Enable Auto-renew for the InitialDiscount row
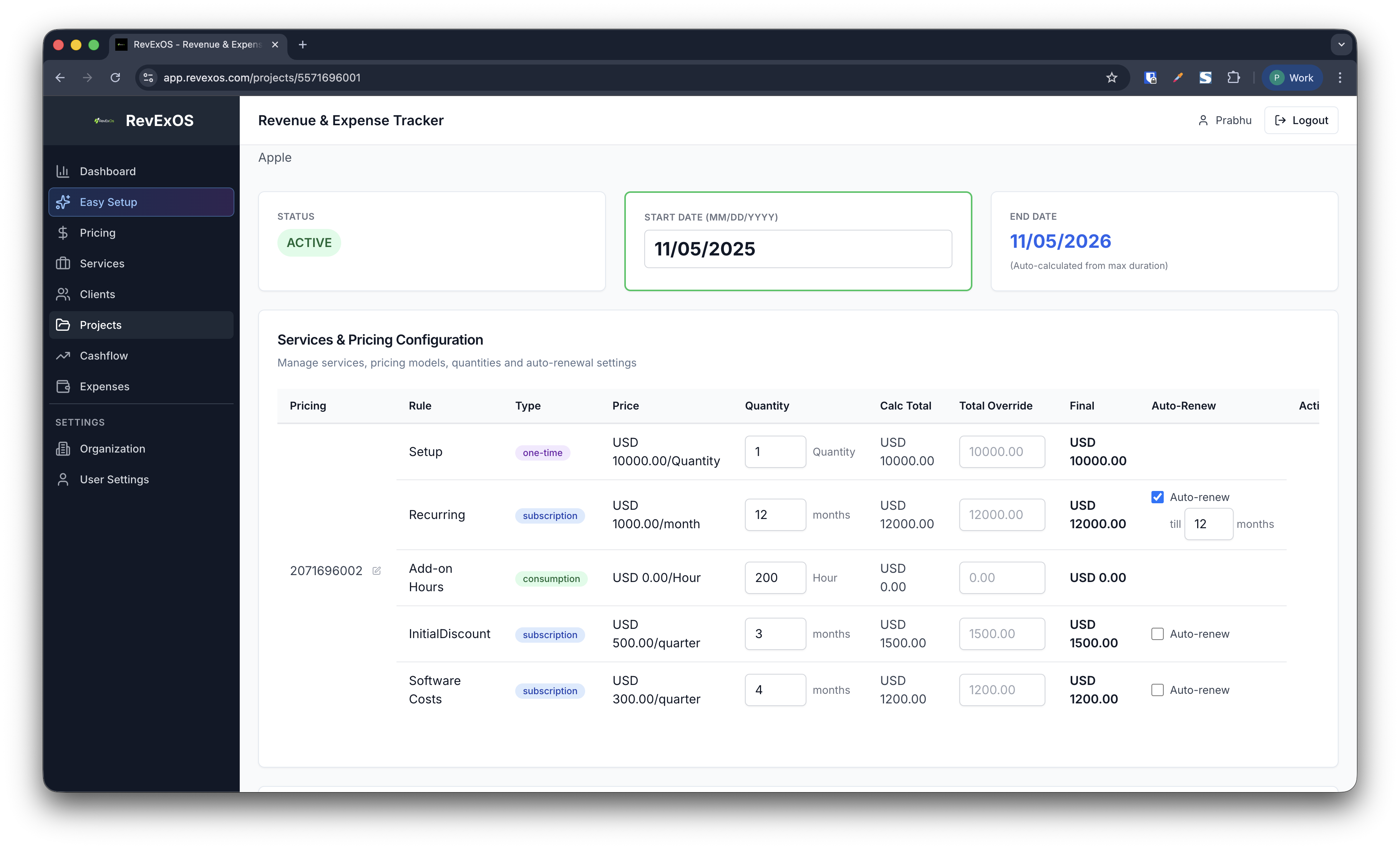The width and height of the screenshot is (1400, 849). tap(1157, 633)
